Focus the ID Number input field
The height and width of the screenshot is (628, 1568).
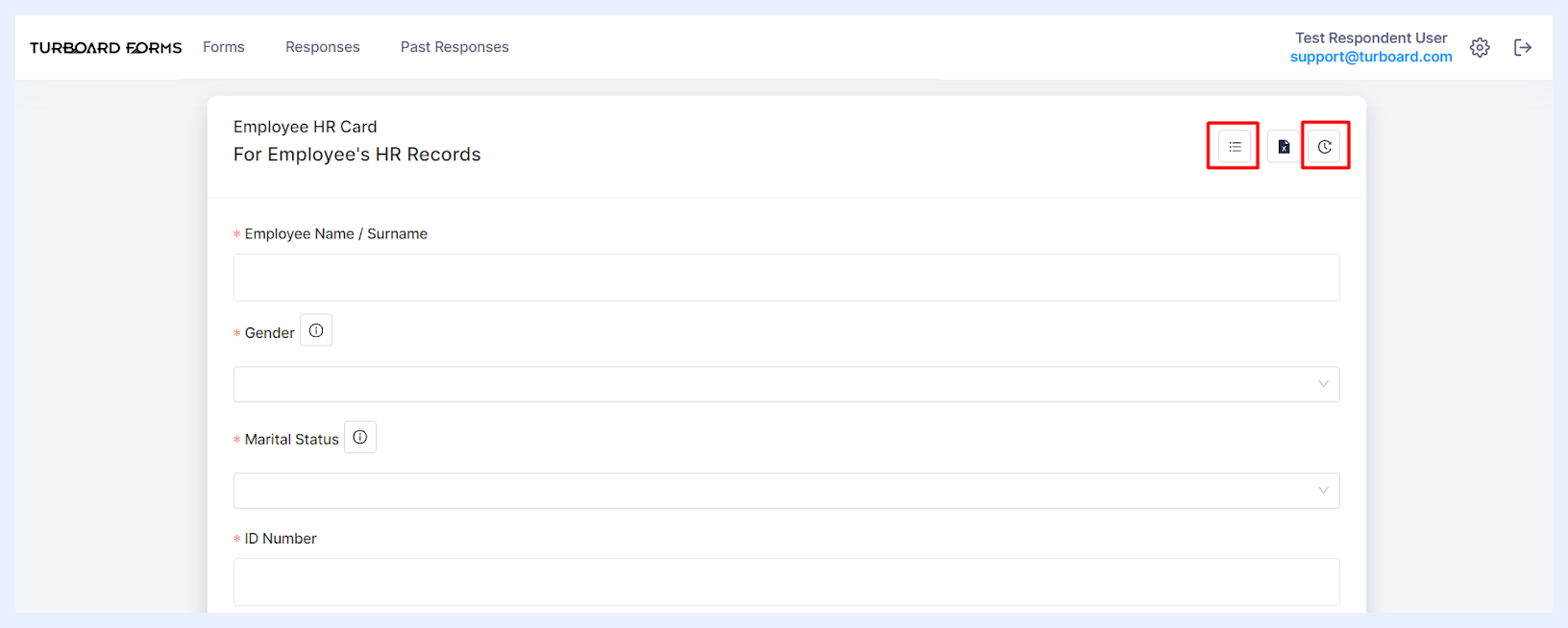point(786,582)
